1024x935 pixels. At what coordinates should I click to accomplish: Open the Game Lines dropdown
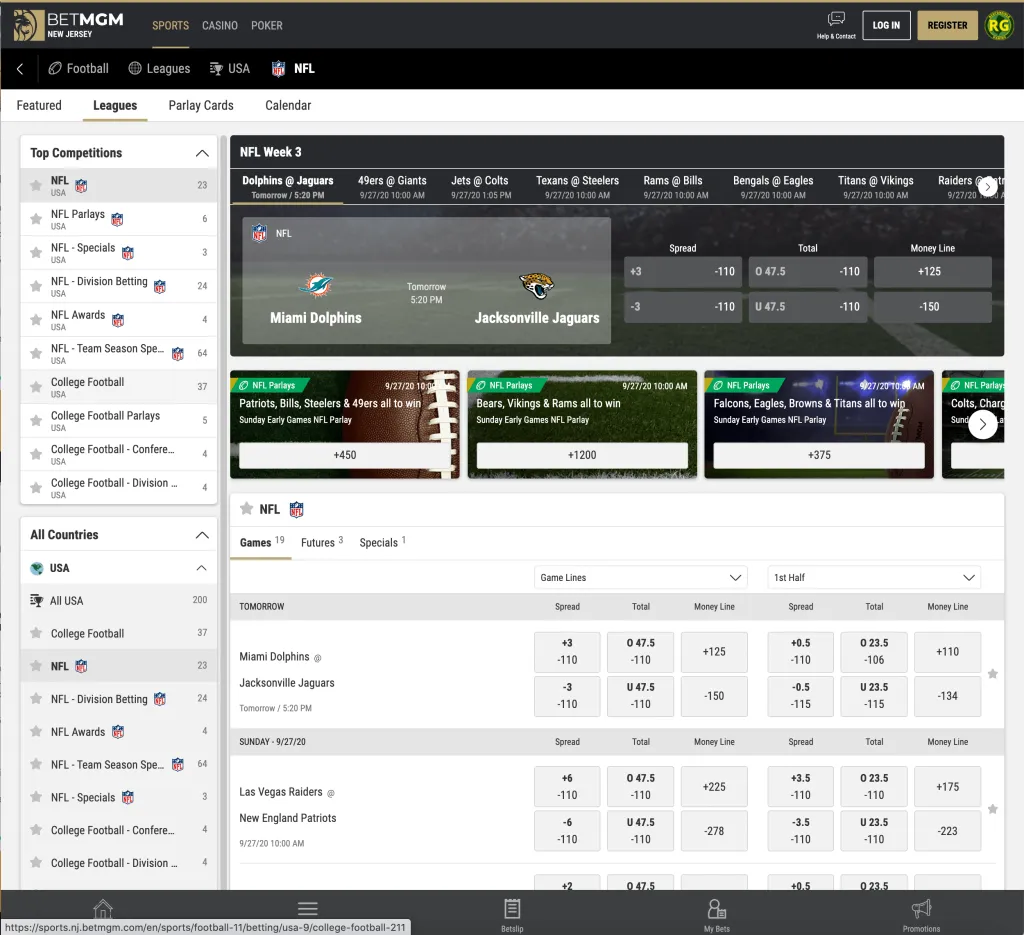[x=640, y=577]
